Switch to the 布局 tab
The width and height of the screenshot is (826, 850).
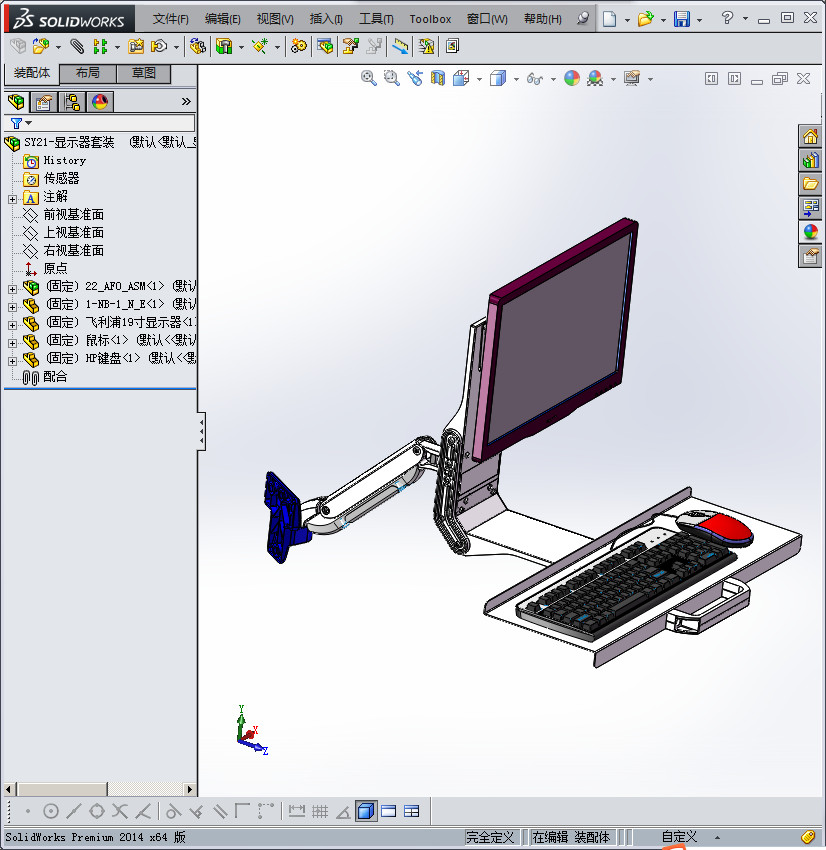(x=87, y=73)
